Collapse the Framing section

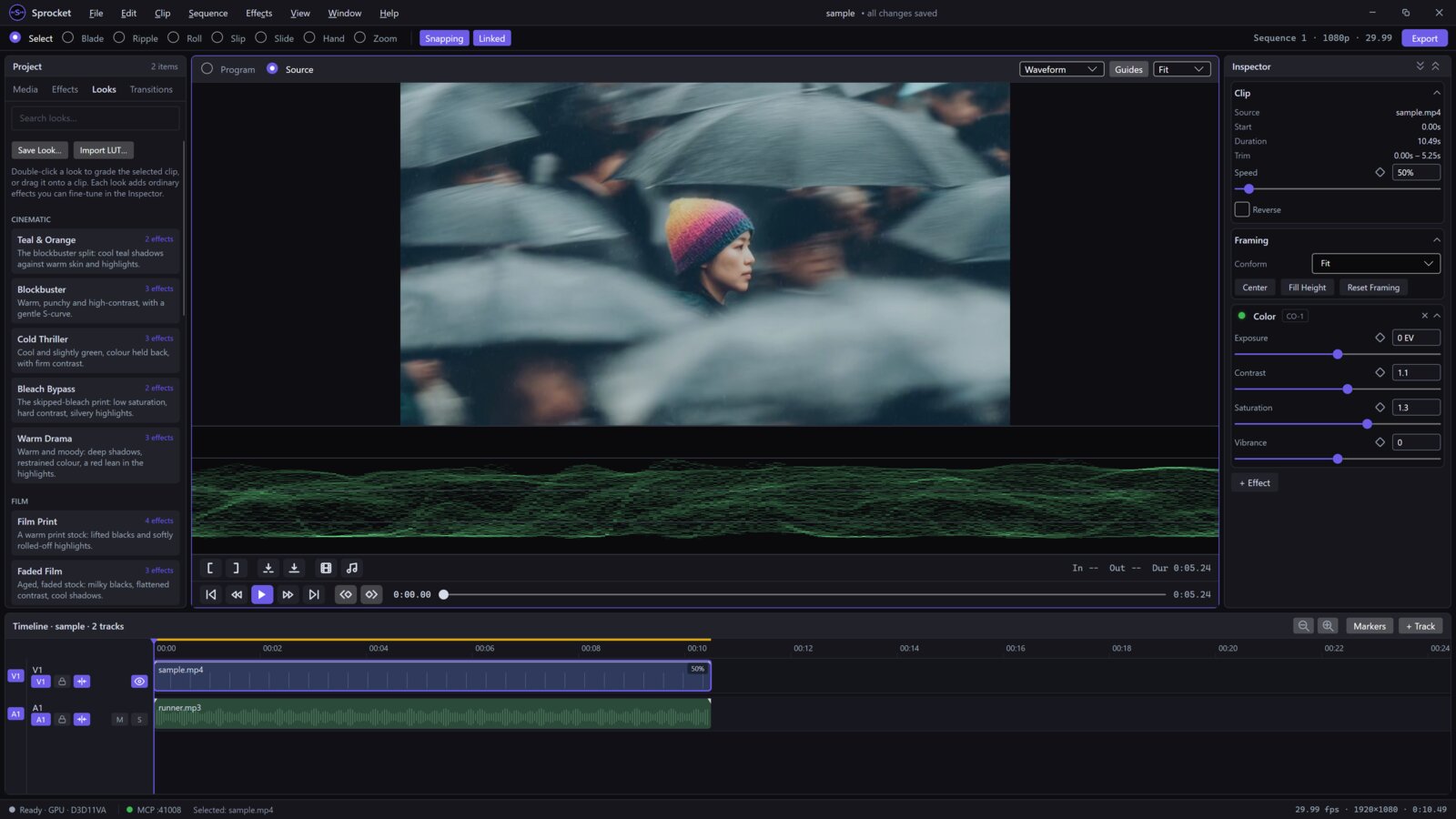pyautogui.click(x=1437, y=240)
